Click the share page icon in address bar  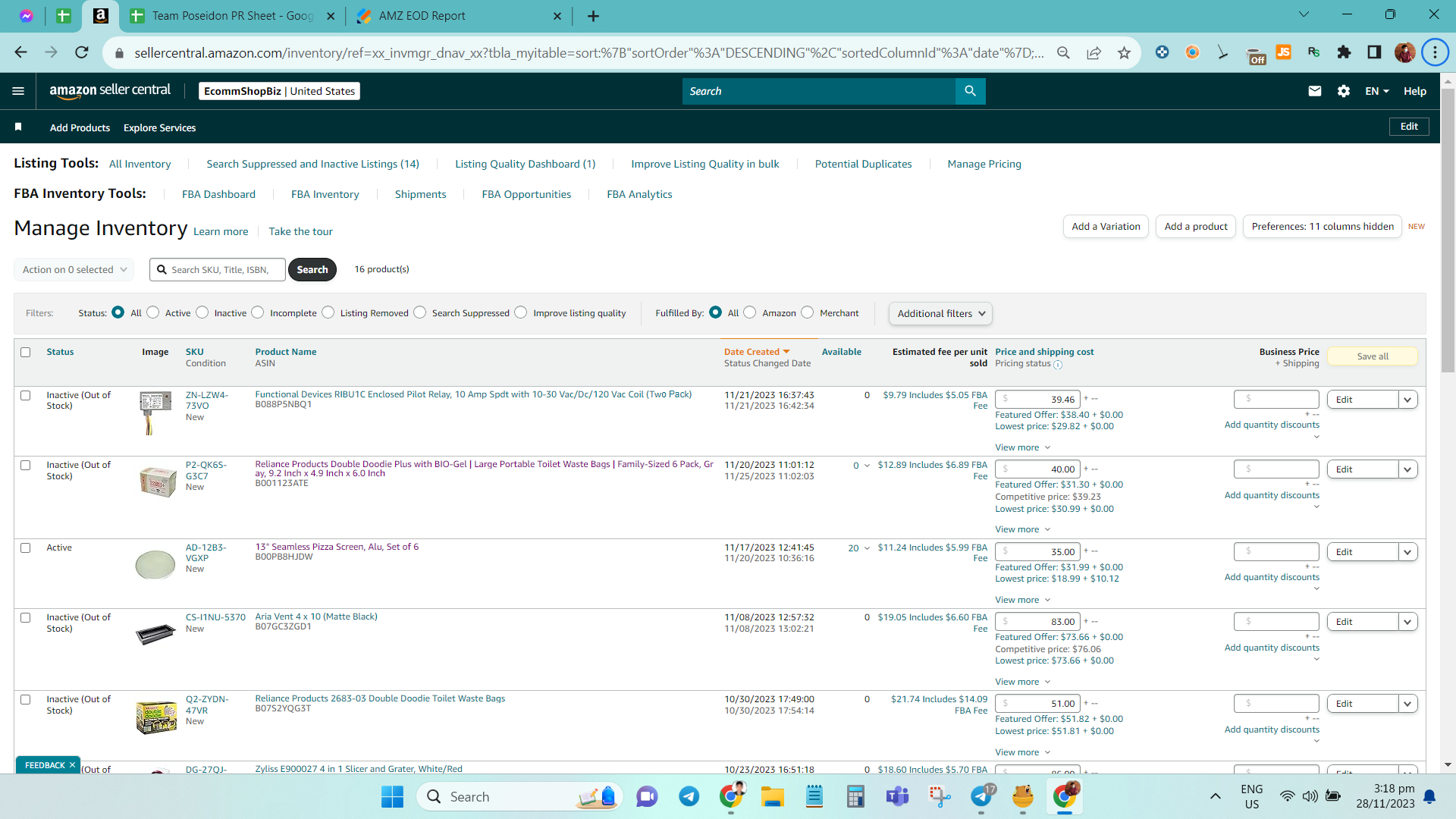point(1094,52)
